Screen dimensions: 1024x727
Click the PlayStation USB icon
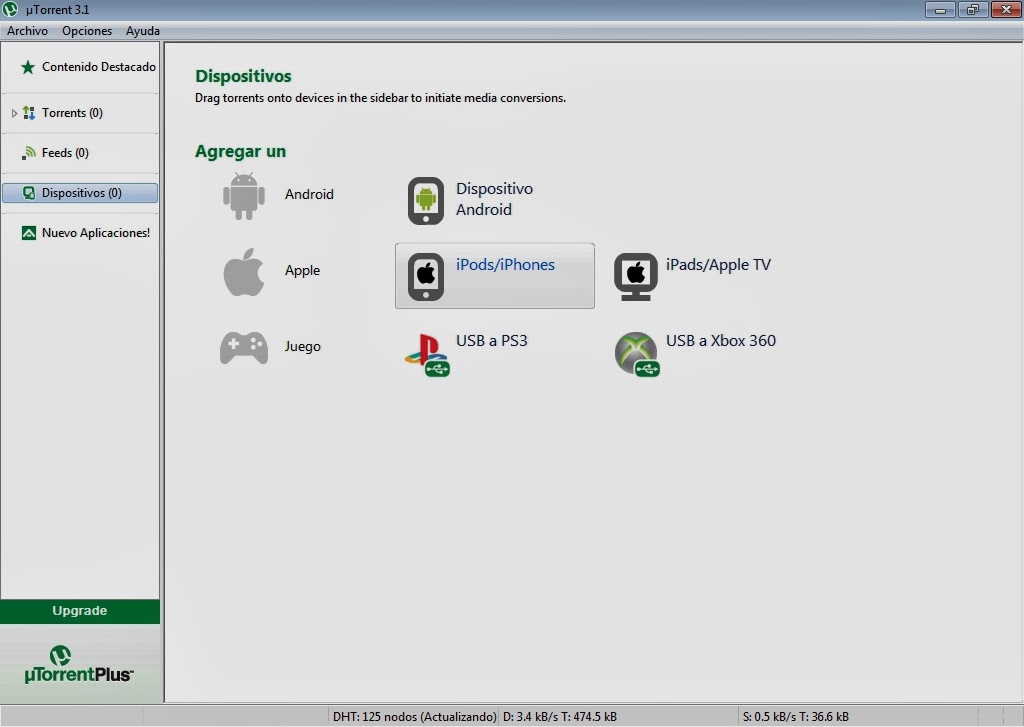pyautogui.click(x=427, y=355)
